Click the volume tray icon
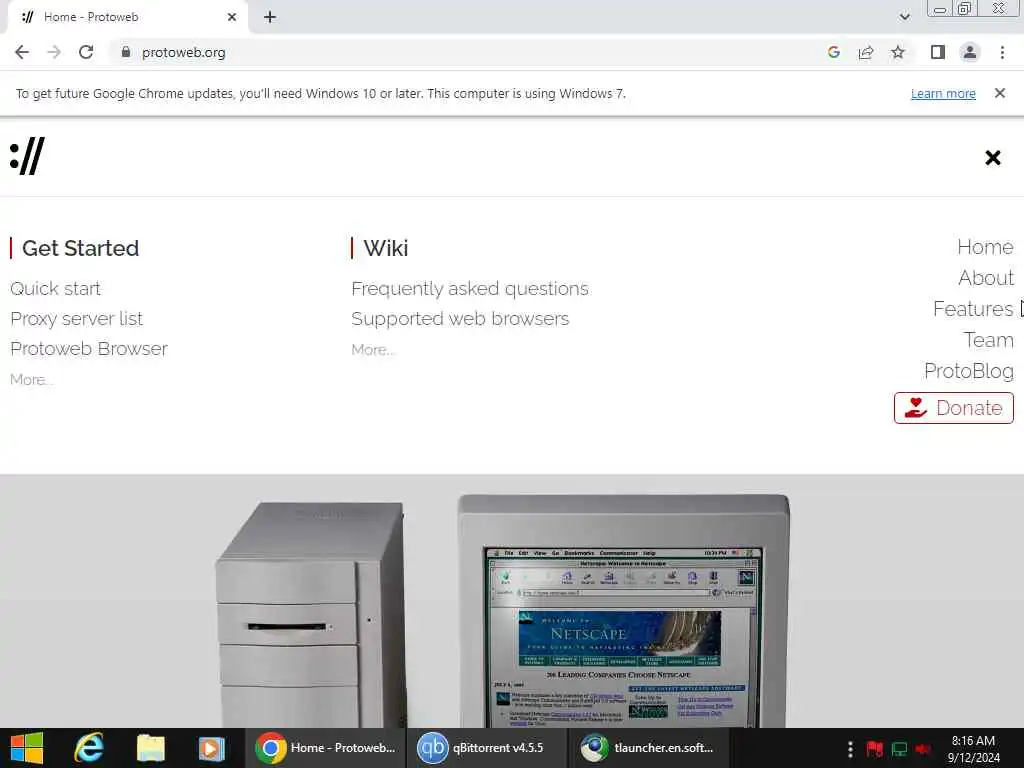 click(923, 748)
